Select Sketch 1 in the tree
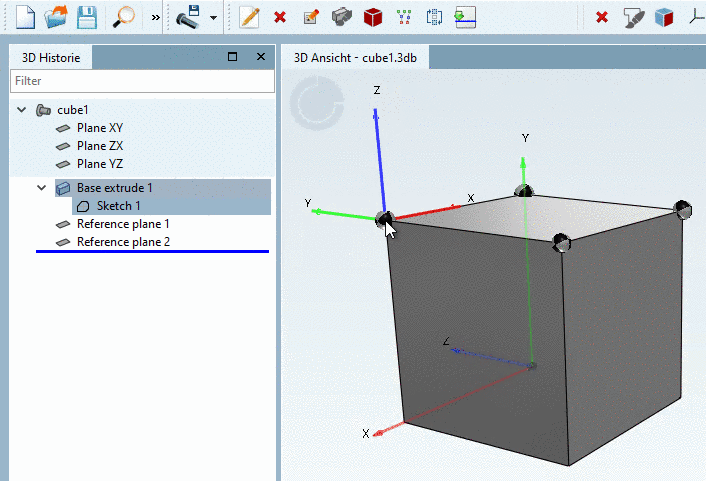706x481 pixels. 118,206
